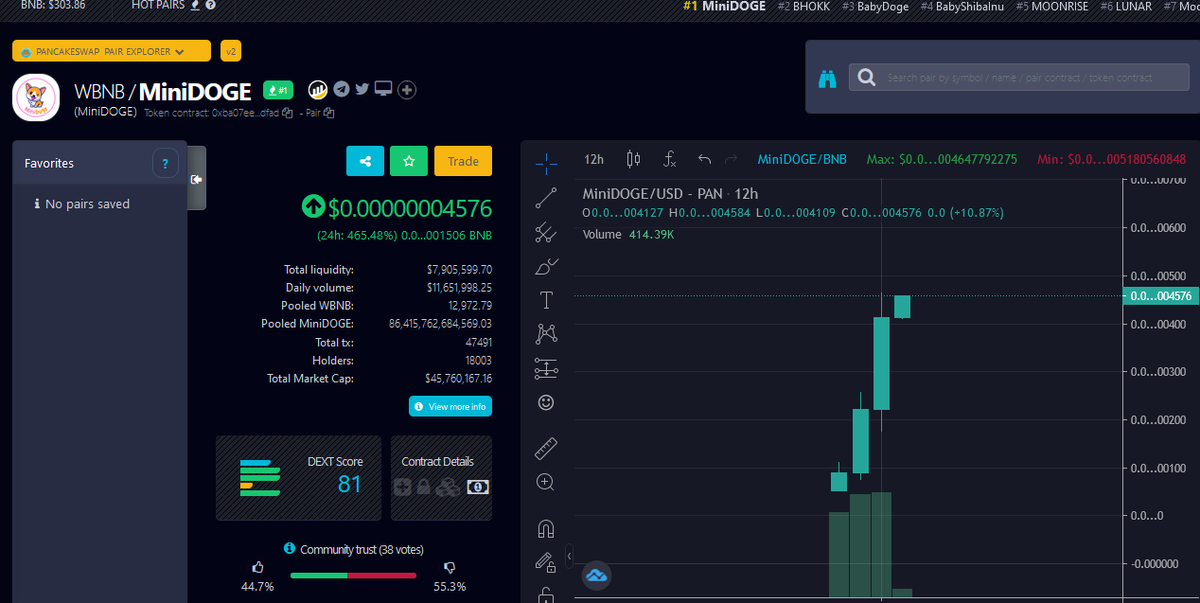Click the binoculars search icon
Screen dimensions: 1200x603
point(827,78)
